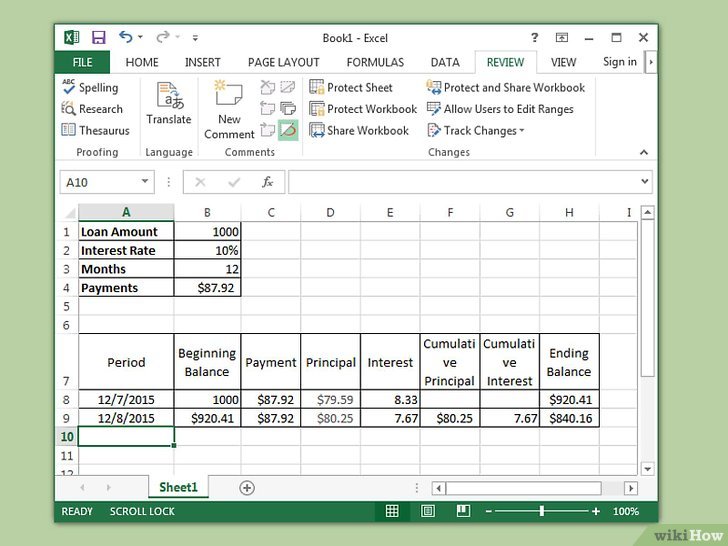This screenshot has width=728, height=546.
Task: Click the Select All corner triangle
Action: [69, 213]
